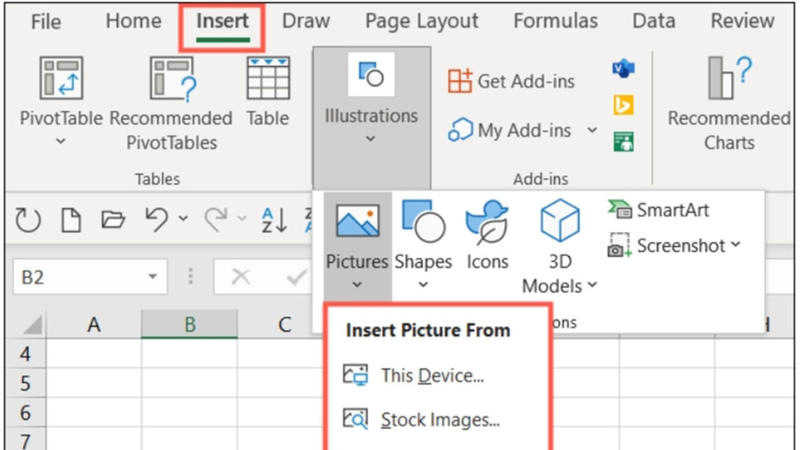
Task: Switch to the Page Layout tab
Action: click(x=421, y=21)
